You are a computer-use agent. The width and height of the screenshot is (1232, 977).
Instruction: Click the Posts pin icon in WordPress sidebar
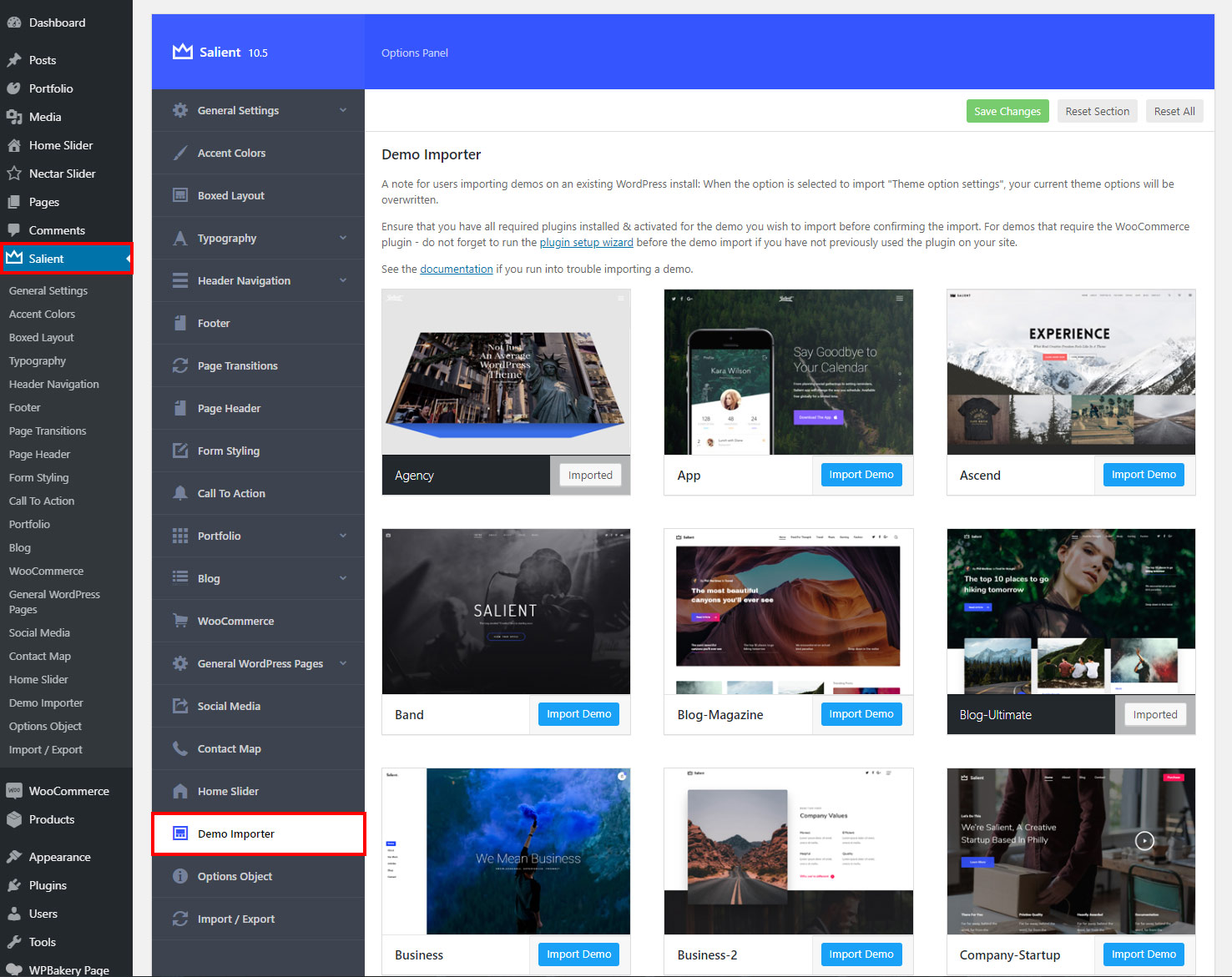(14, 60)
